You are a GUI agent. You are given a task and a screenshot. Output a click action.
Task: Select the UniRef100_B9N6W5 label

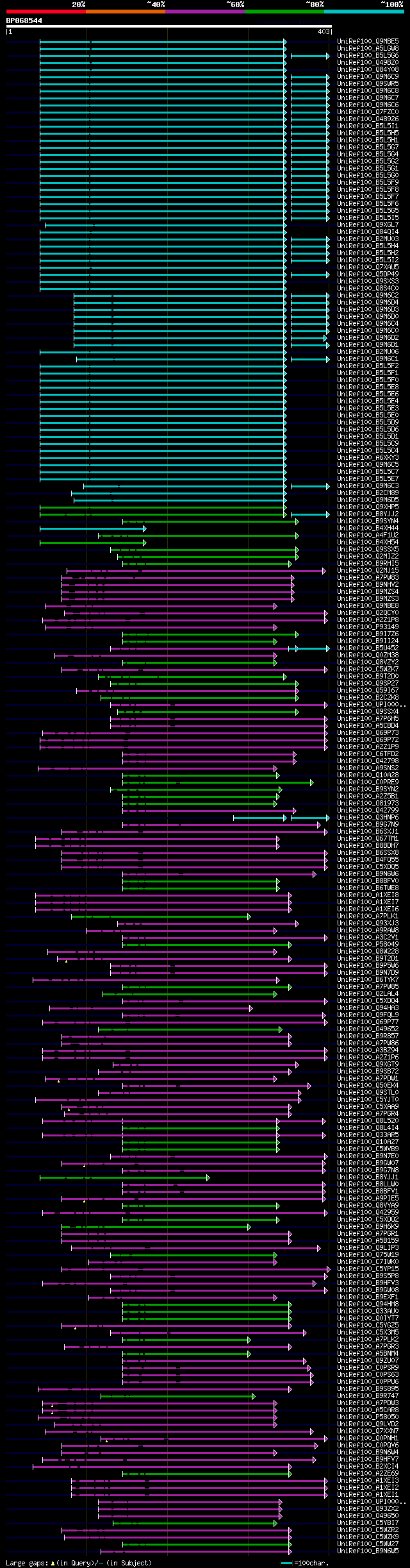click(x=368, y=1551)
